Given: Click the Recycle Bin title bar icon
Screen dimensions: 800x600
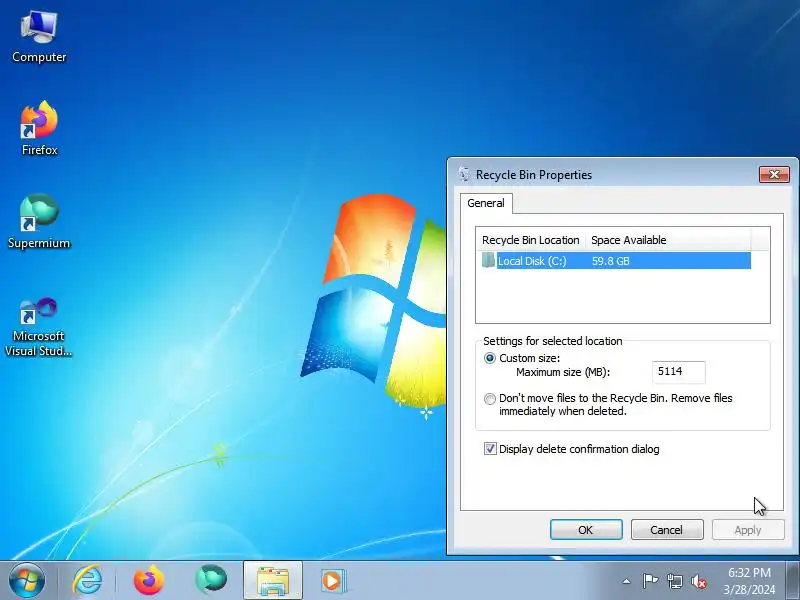Looking at the screenshot, I should coord(464,174).
